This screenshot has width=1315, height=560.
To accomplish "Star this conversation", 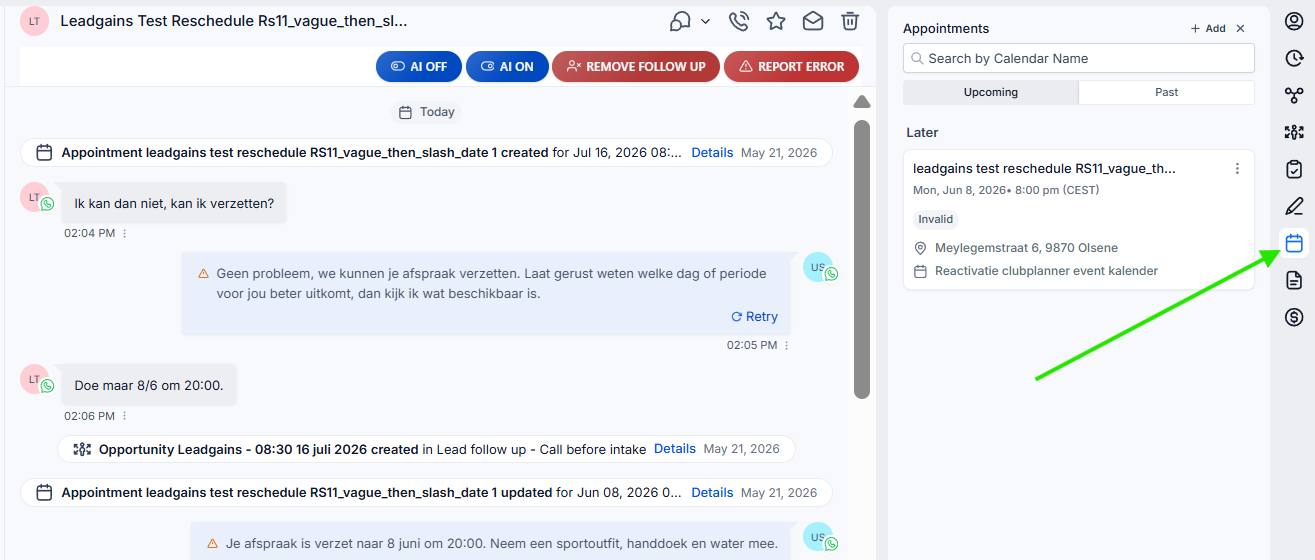I will click(x=776, y=21).
